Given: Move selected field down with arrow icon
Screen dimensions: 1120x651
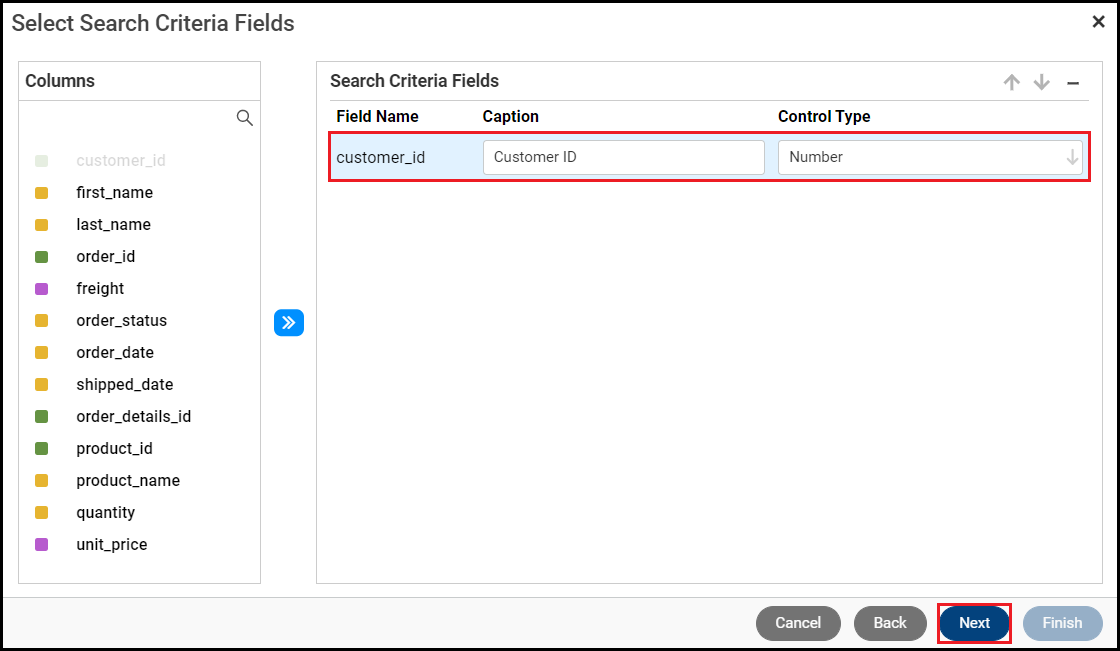Looking at the screenshot, I should [1042, 83].
